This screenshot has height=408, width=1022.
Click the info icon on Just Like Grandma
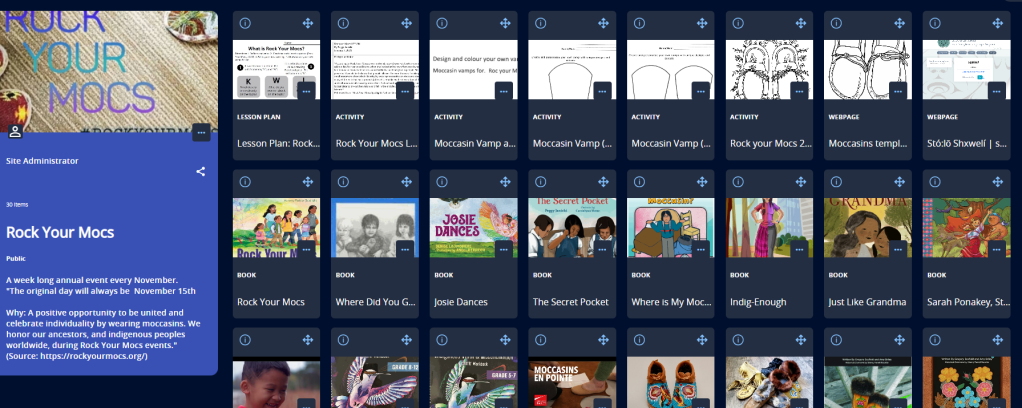[x=837, y=182]
